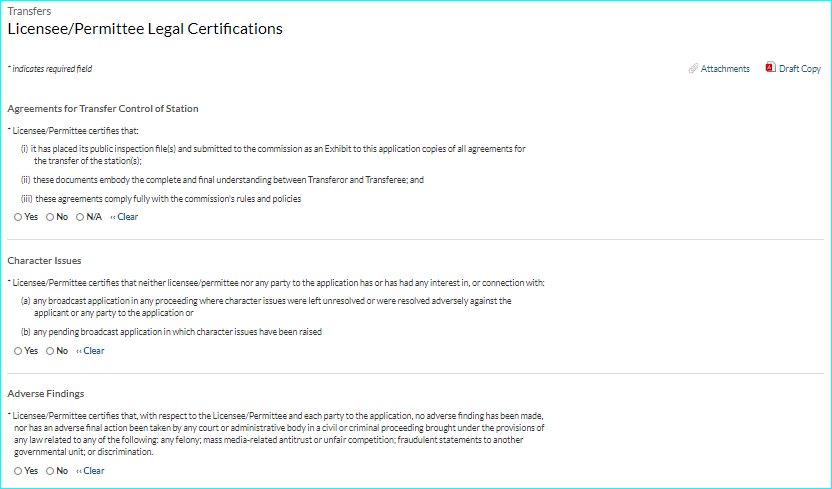
Task: Click the Agreements for Transfer Control of Station heading
Action: [103, 108]
